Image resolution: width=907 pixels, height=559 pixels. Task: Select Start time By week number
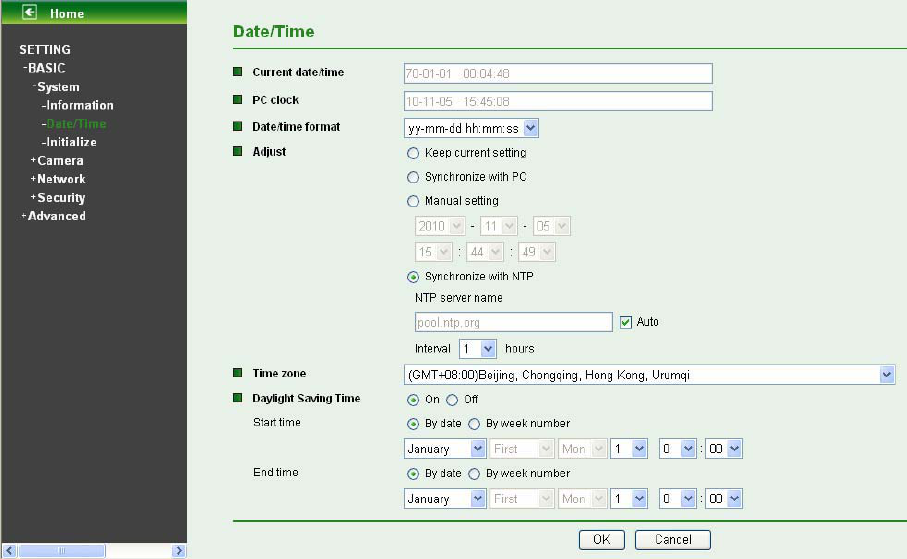pos(474,424)
